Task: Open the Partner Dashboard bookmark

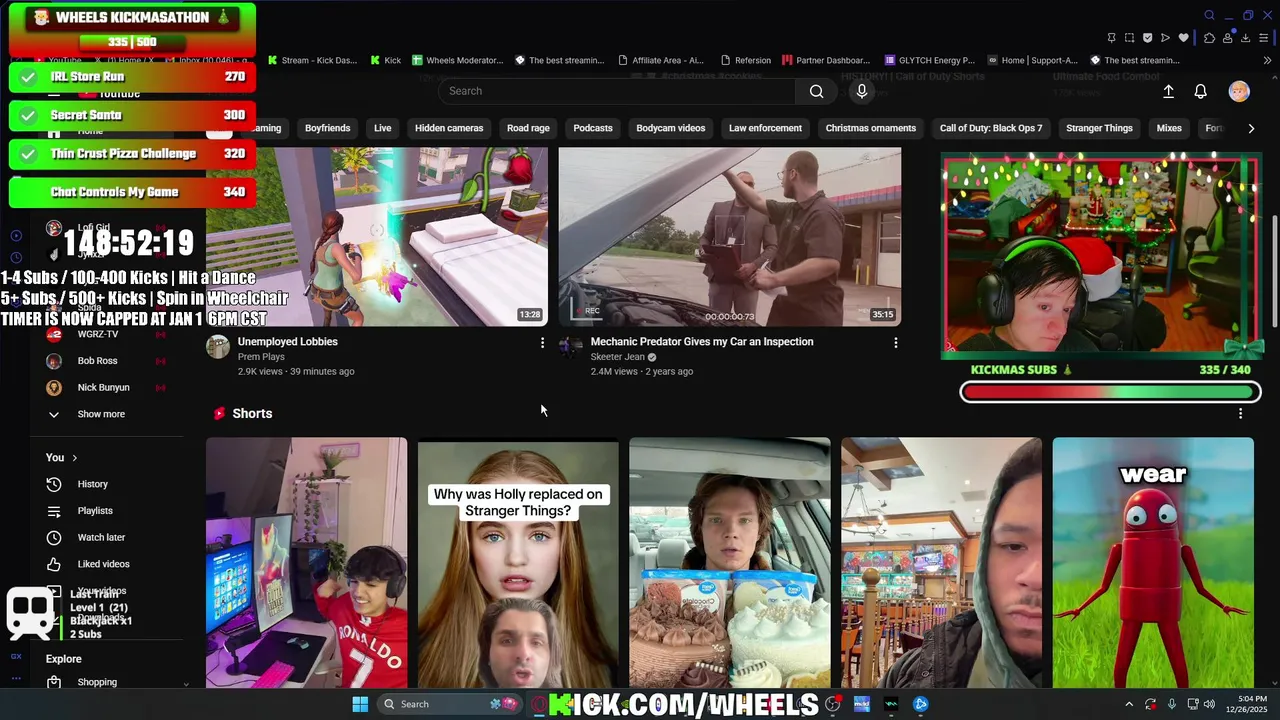Action: tap(826, 60)
